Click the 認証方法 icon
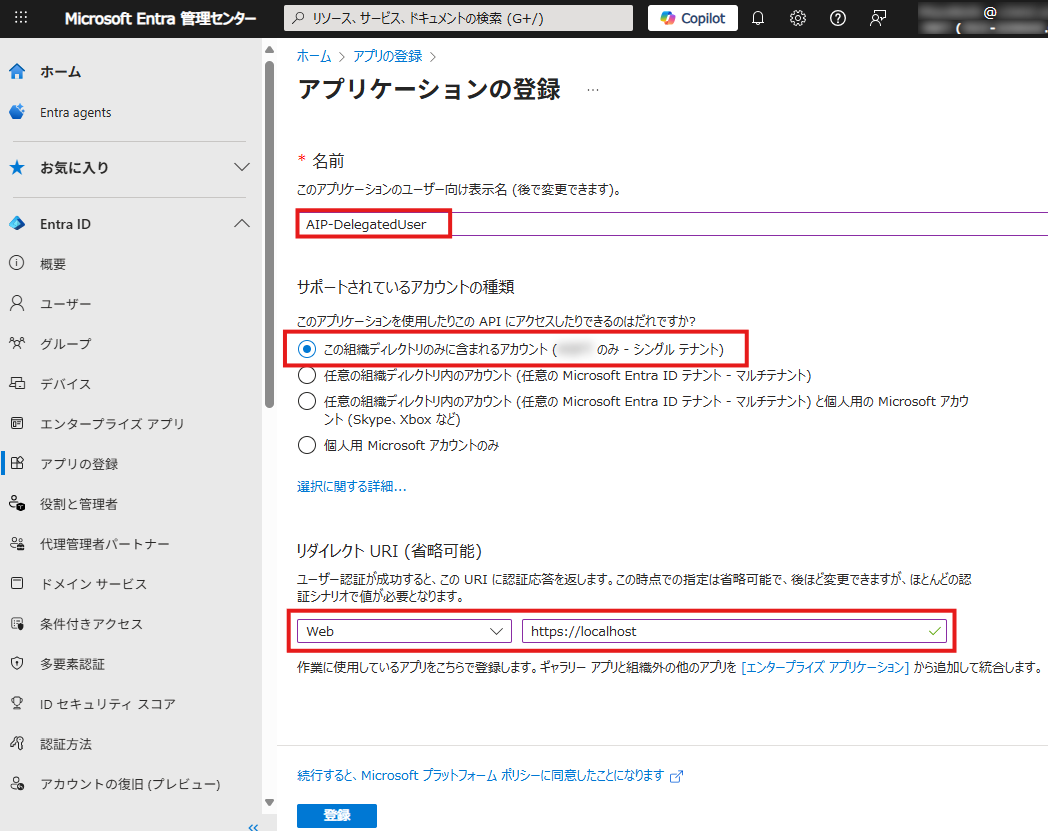Screen dimensions: 1048x831 (x=17, y=743)
